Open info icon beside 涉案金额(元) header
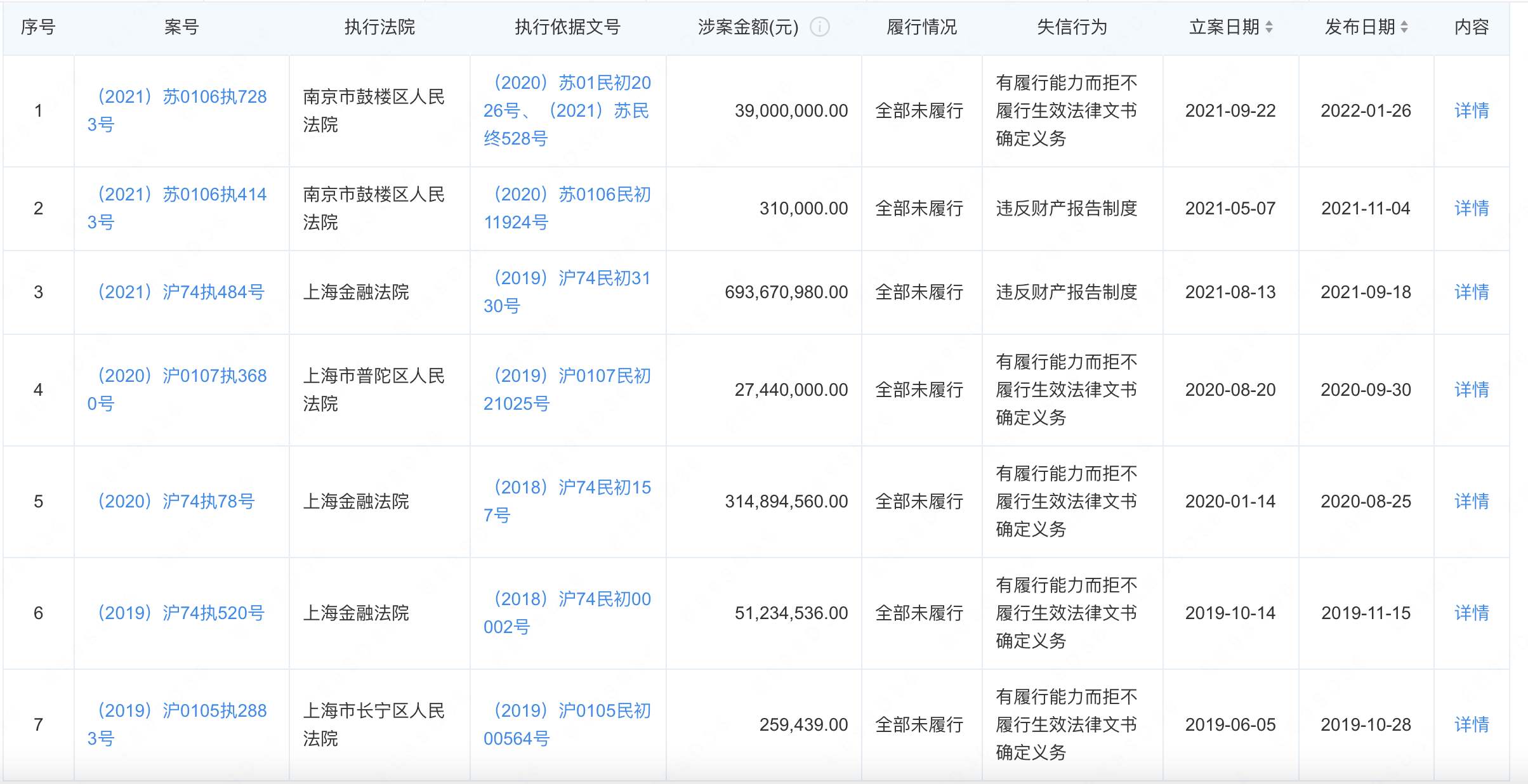 tap(820, 27)
